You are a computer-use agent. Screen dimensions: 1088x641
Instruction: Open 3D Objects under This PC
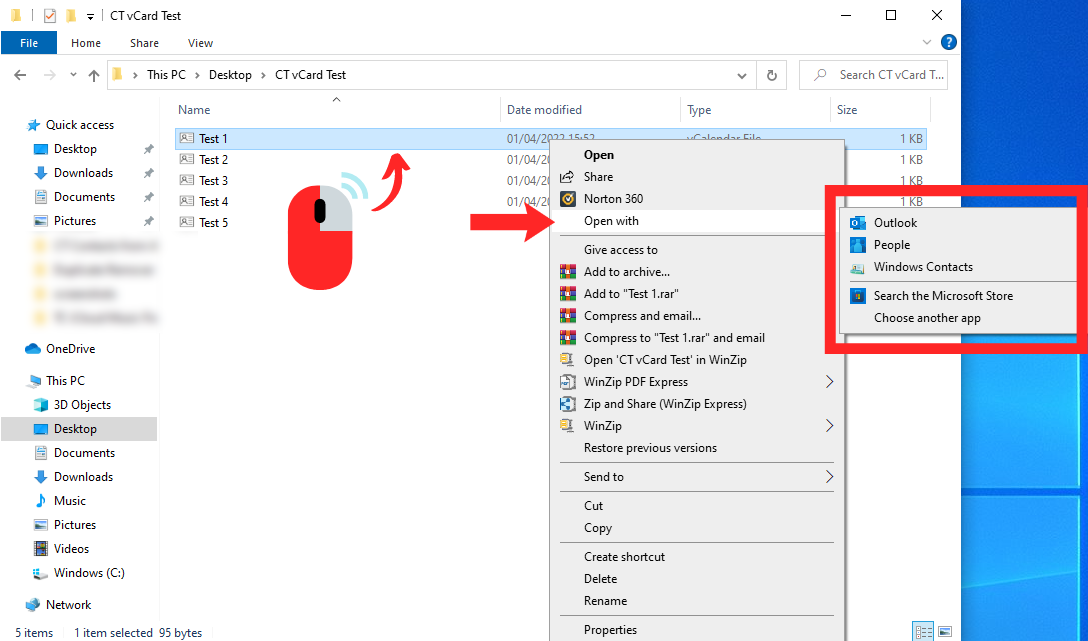82,405
